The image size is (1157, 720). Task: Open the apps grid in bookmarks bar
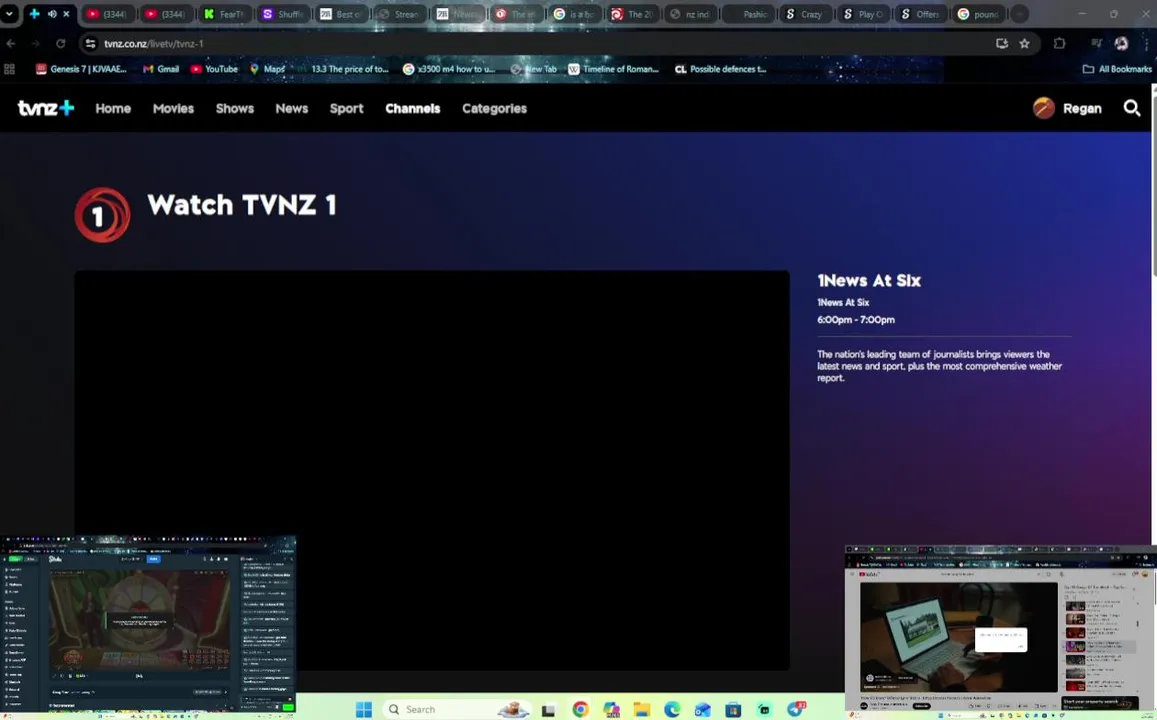(x=10, y=69)
